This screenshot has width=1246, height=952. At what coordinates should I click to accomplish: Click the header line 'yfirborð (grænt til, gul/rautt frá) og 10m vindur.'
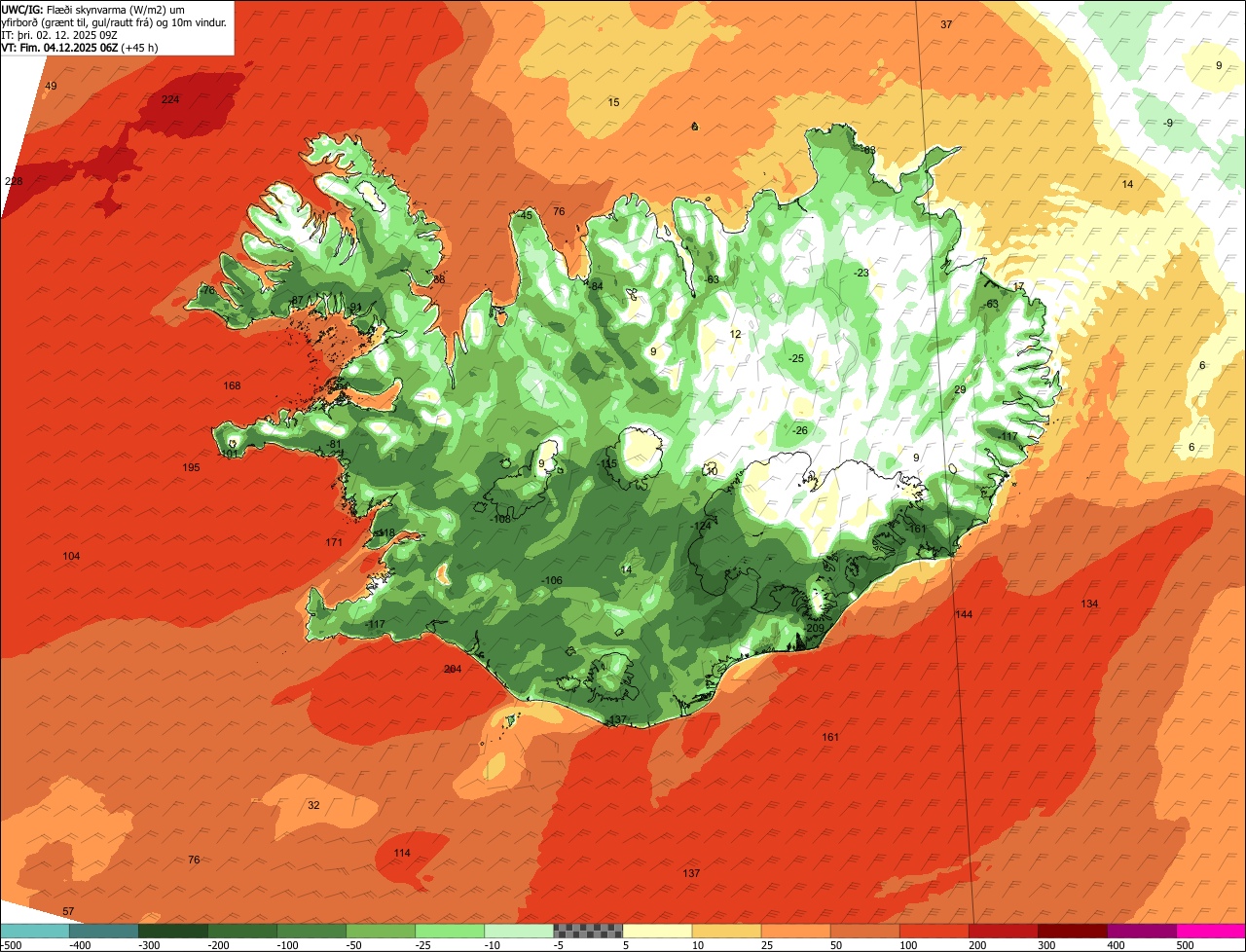(x=115, y=21)
